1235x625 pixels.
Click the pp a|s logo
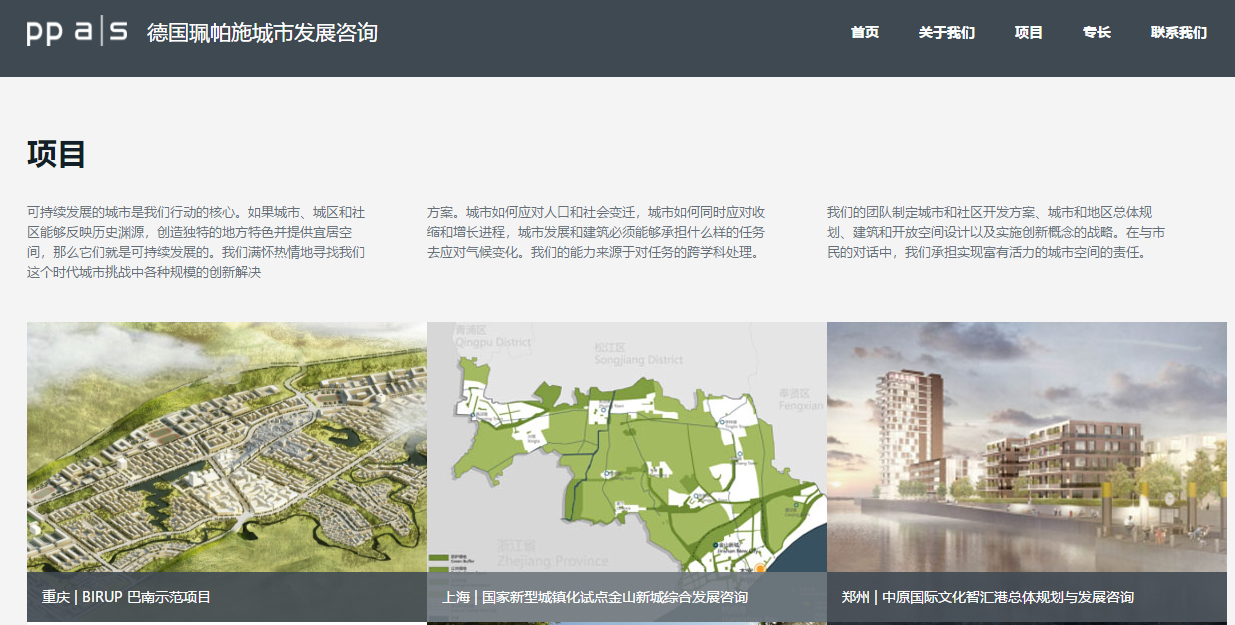77,32
